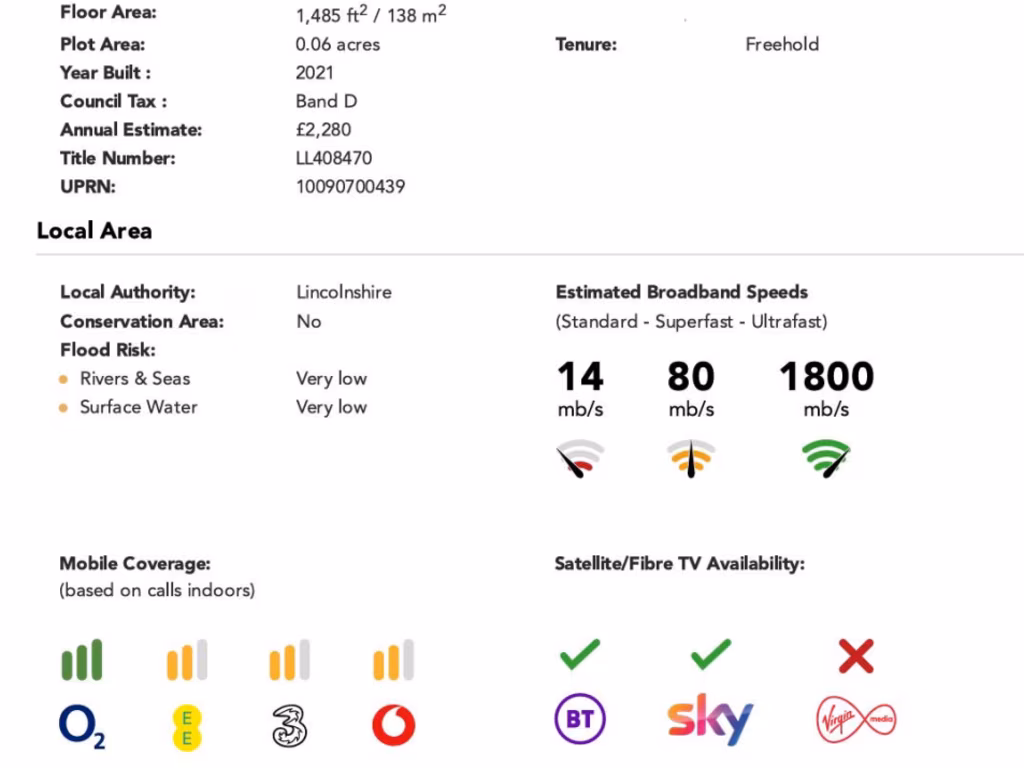Click the yellow EE network logo
This screenshot has width=1024, height=768.
(186, 726)
